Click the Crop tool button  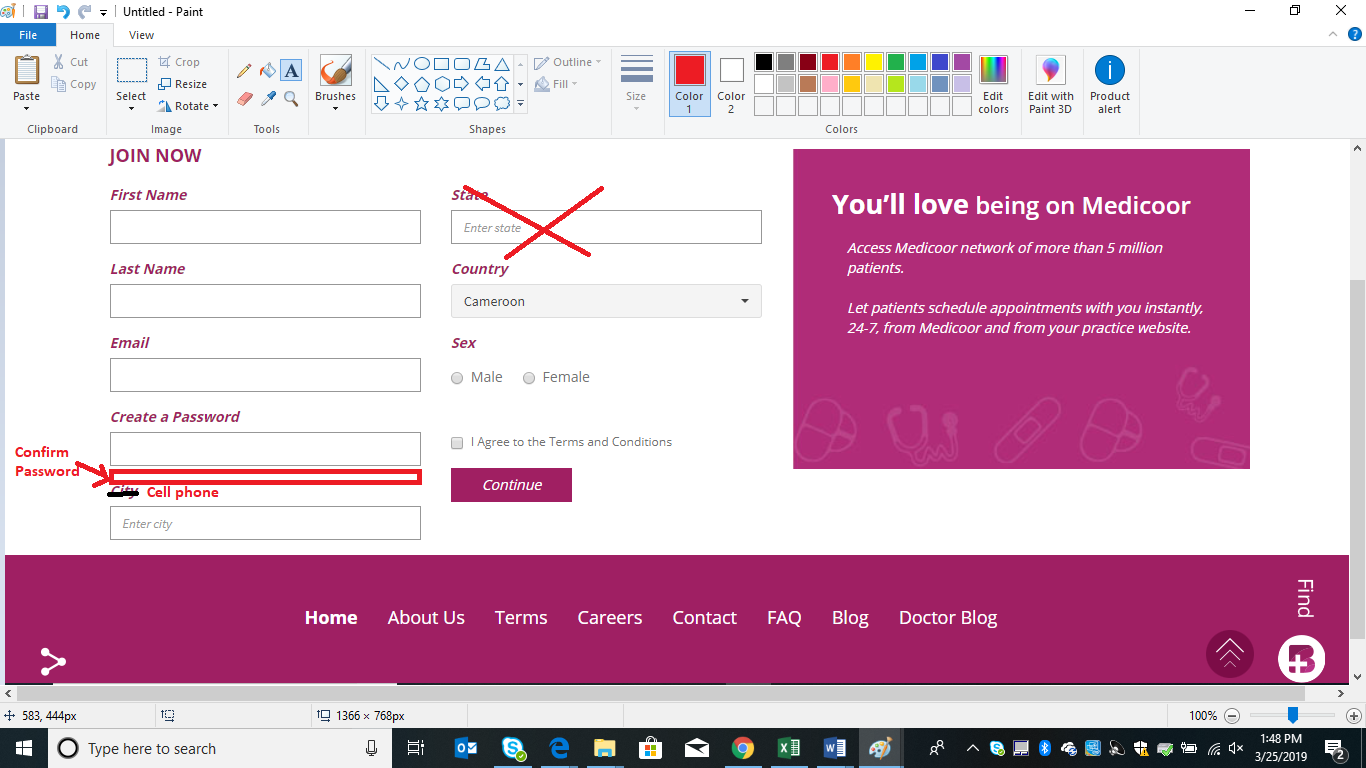click(x=179, y=62)
